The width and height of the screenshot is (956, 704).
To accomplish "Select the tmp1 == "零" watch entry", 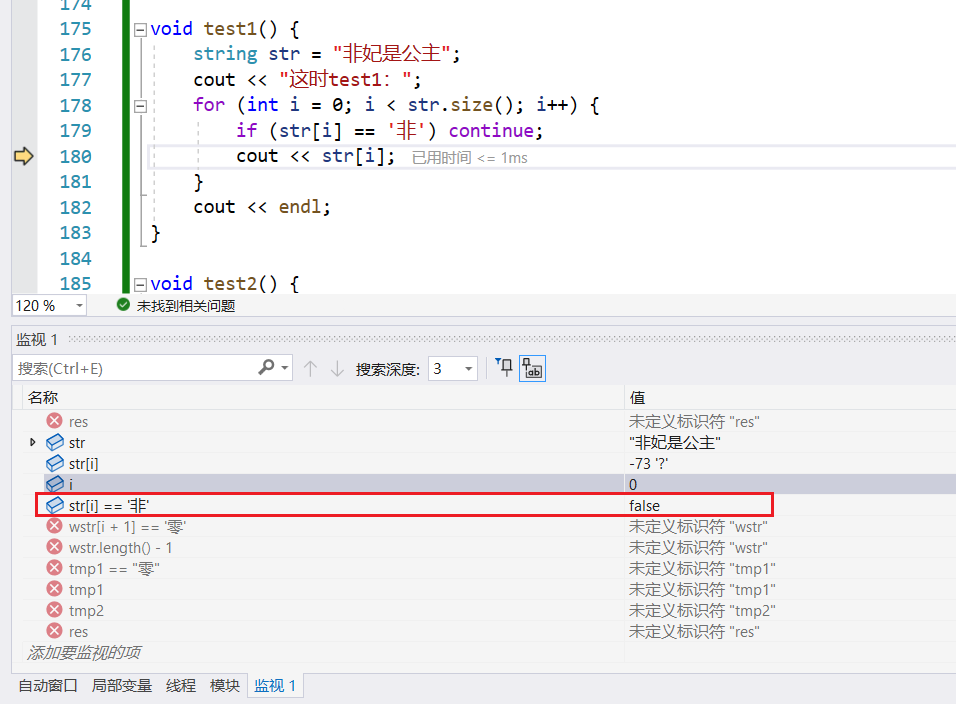I will click(x=114, y=569).
